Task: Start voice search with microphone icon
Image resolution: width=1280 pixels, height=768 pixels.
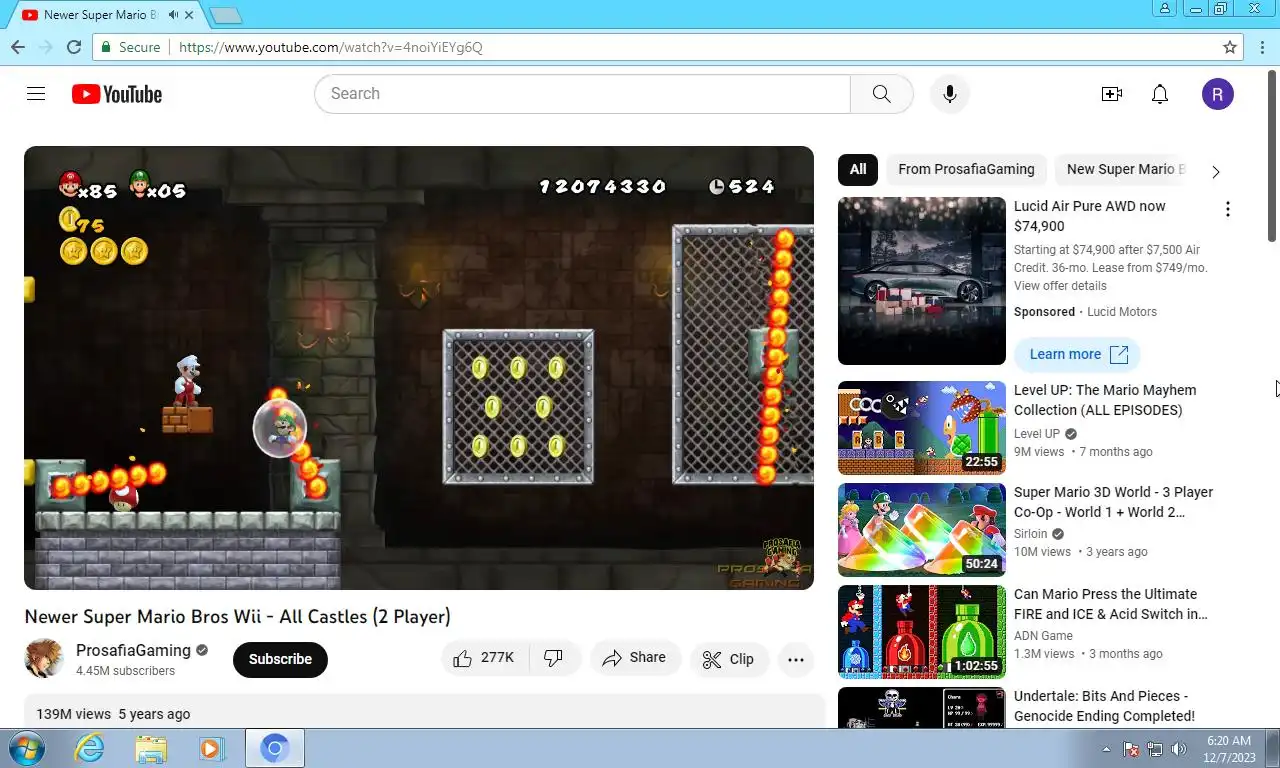Action: coord(949,94)
